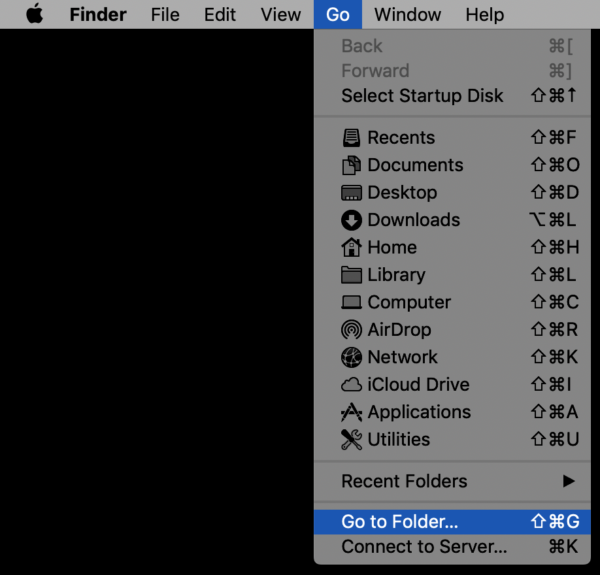Viewport: 600px width, 575px height.
Task: Click the Downloads arrow-circle icon
Action: (351, 220)
